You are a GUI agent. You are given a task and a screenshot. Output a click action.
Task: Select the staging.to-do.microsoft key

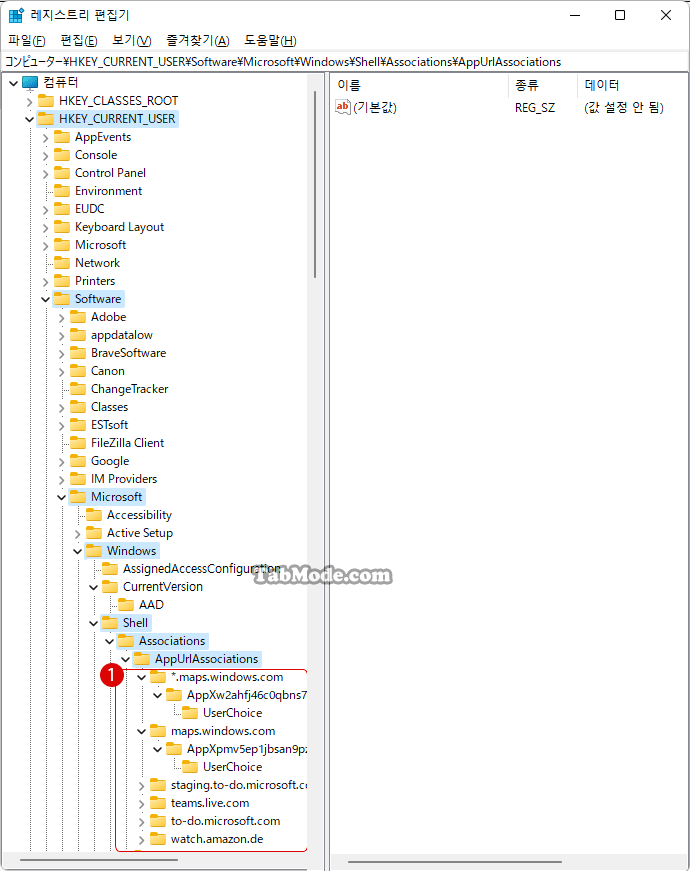point(238,785)
